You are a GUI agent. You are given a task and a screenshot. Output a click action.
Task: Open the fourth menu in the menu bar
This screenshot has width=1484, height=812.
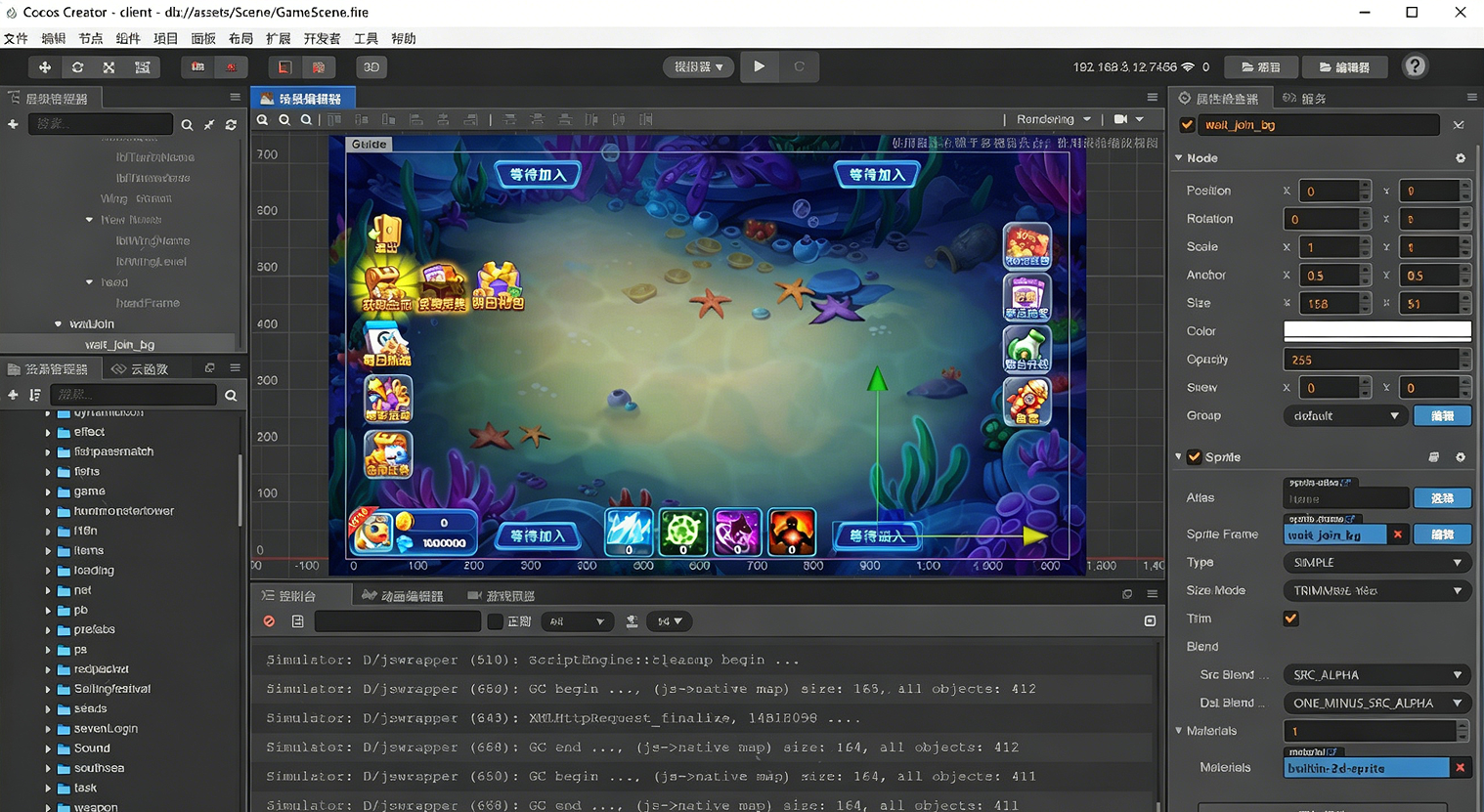tap(128, 39)
